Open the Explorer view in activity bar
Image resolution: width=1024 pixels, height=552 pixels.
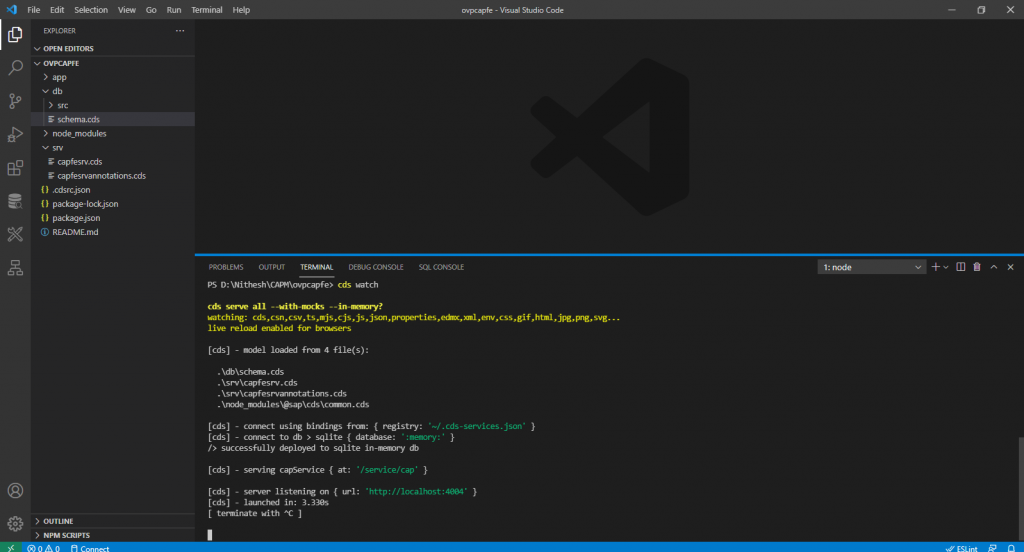tap(15, 34)
